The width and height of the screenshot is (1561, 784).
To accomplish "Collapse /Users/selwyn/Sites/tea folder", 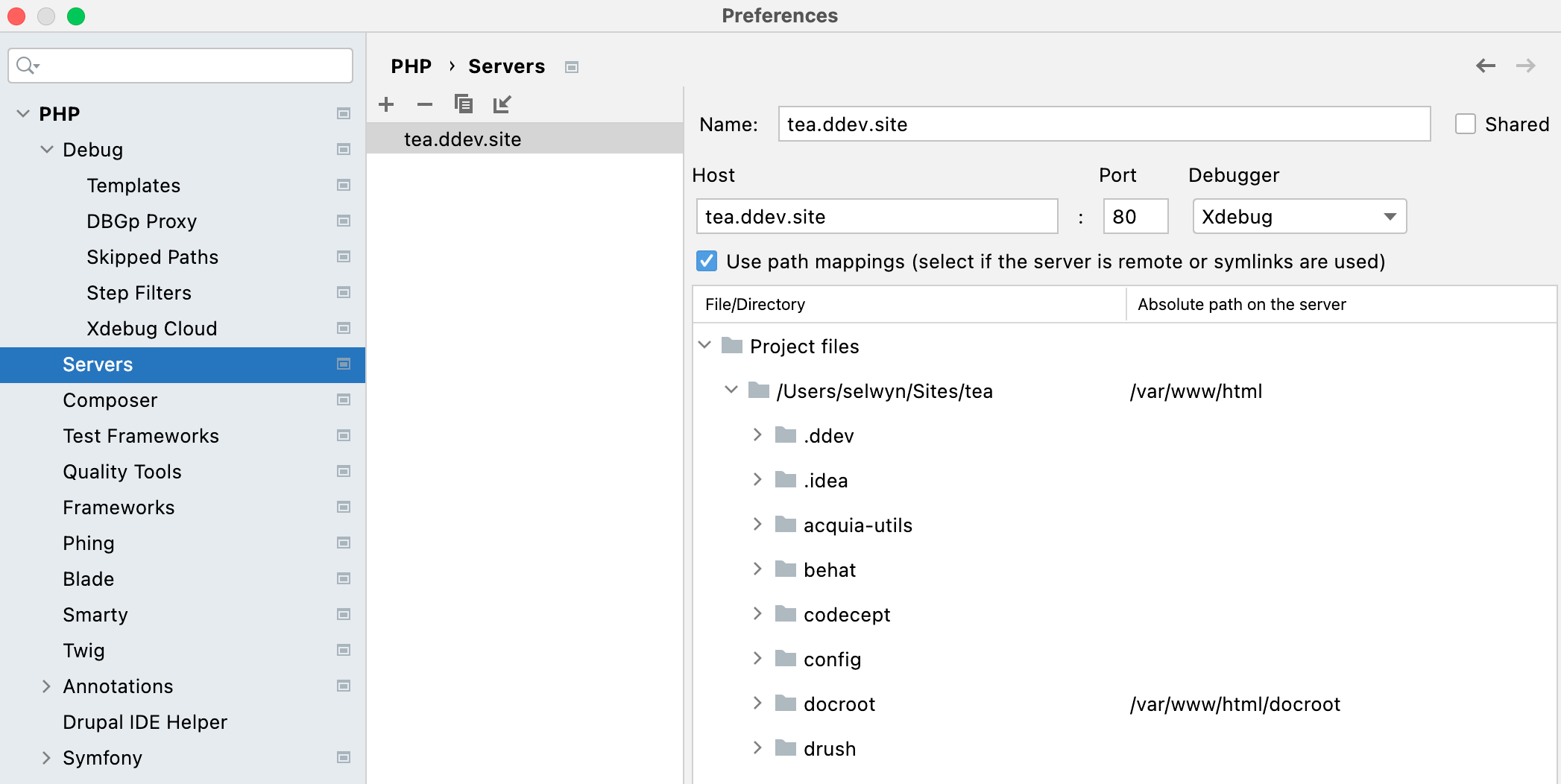I will point(731,390).
